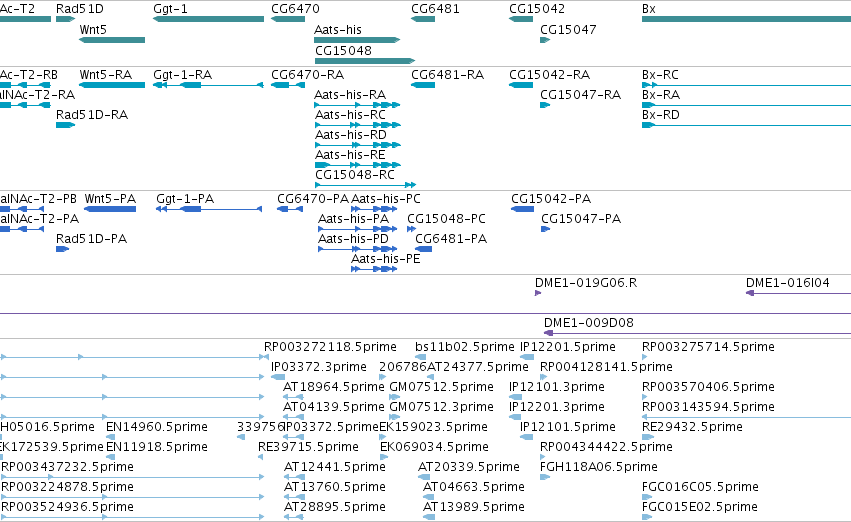Viewport: 851px width, 522px height.
Task: Click the RP003143594.5prime EST label
Action: pyautogui.click(x=708, y=407)
